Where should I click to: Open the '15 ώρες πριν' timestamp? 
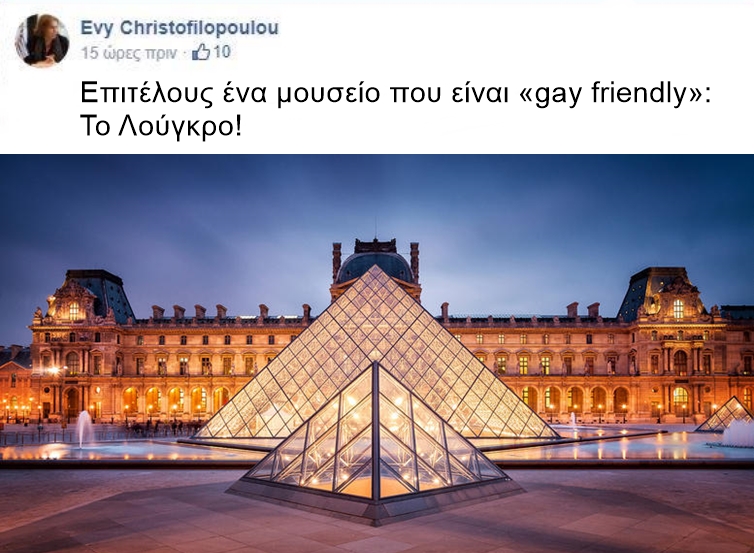click(x=129, y=52)
